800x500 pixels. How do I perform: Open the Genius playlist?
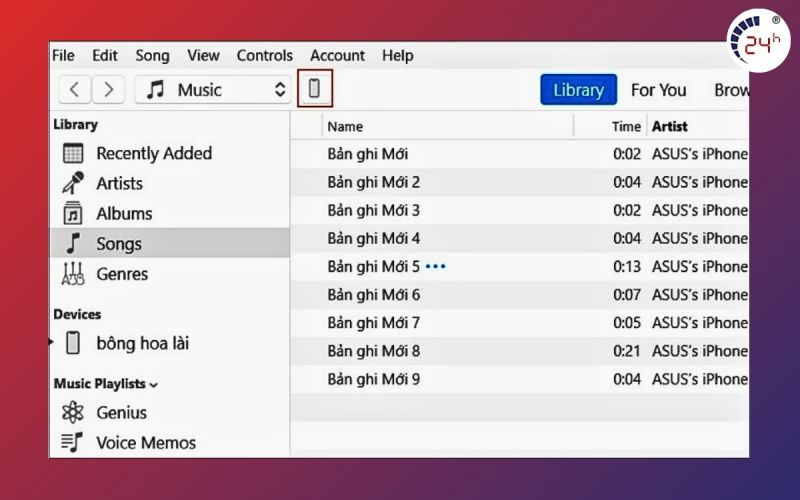[121, 413]
